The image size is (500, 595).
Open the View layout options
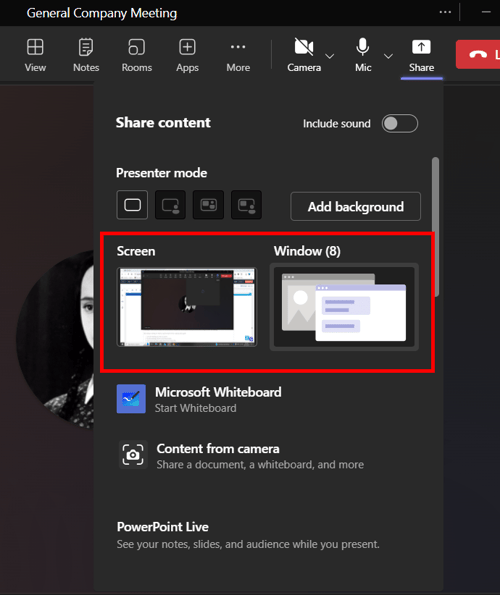click(35, 55)
